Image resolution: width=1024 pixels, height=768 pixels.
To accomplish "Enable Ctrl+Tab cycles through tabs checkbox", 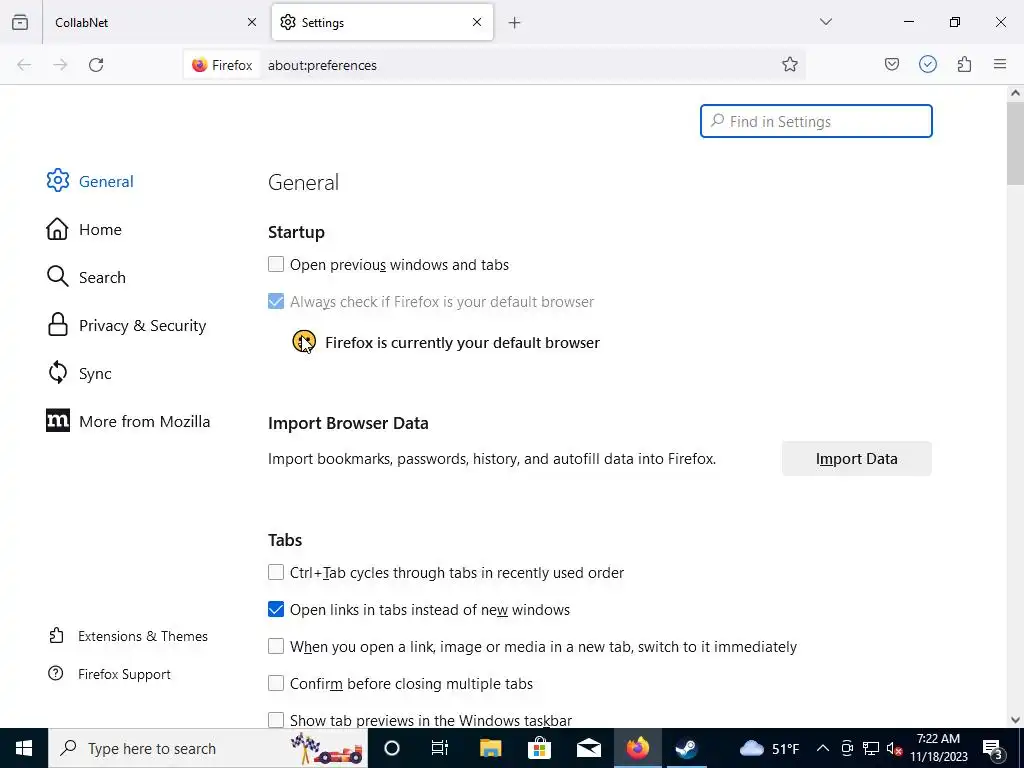I will [x=276, y=572].
